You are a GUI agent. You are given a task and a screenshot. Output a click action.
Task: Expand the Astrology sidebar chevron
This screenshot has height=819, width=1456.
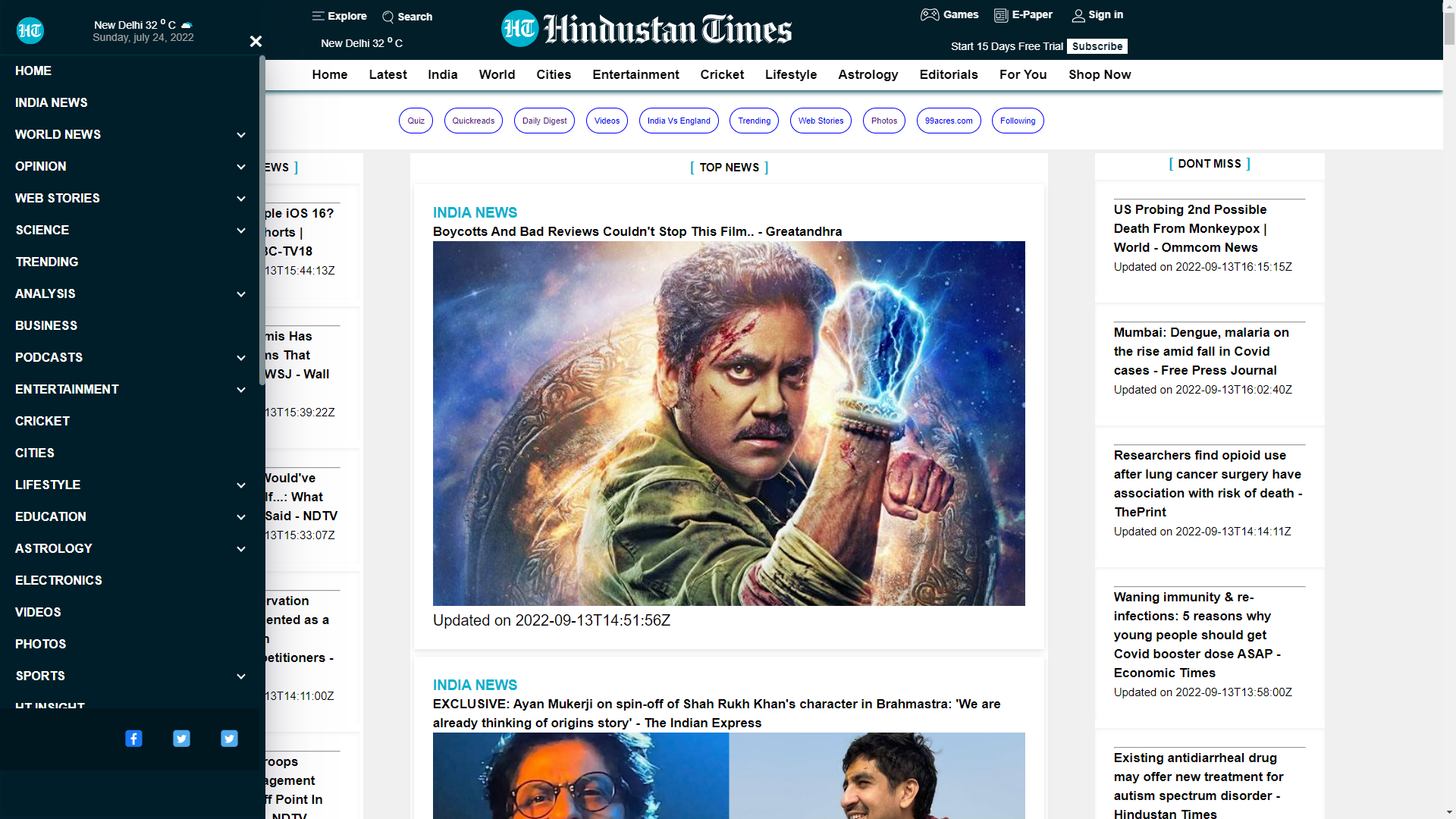coord(241,549)
